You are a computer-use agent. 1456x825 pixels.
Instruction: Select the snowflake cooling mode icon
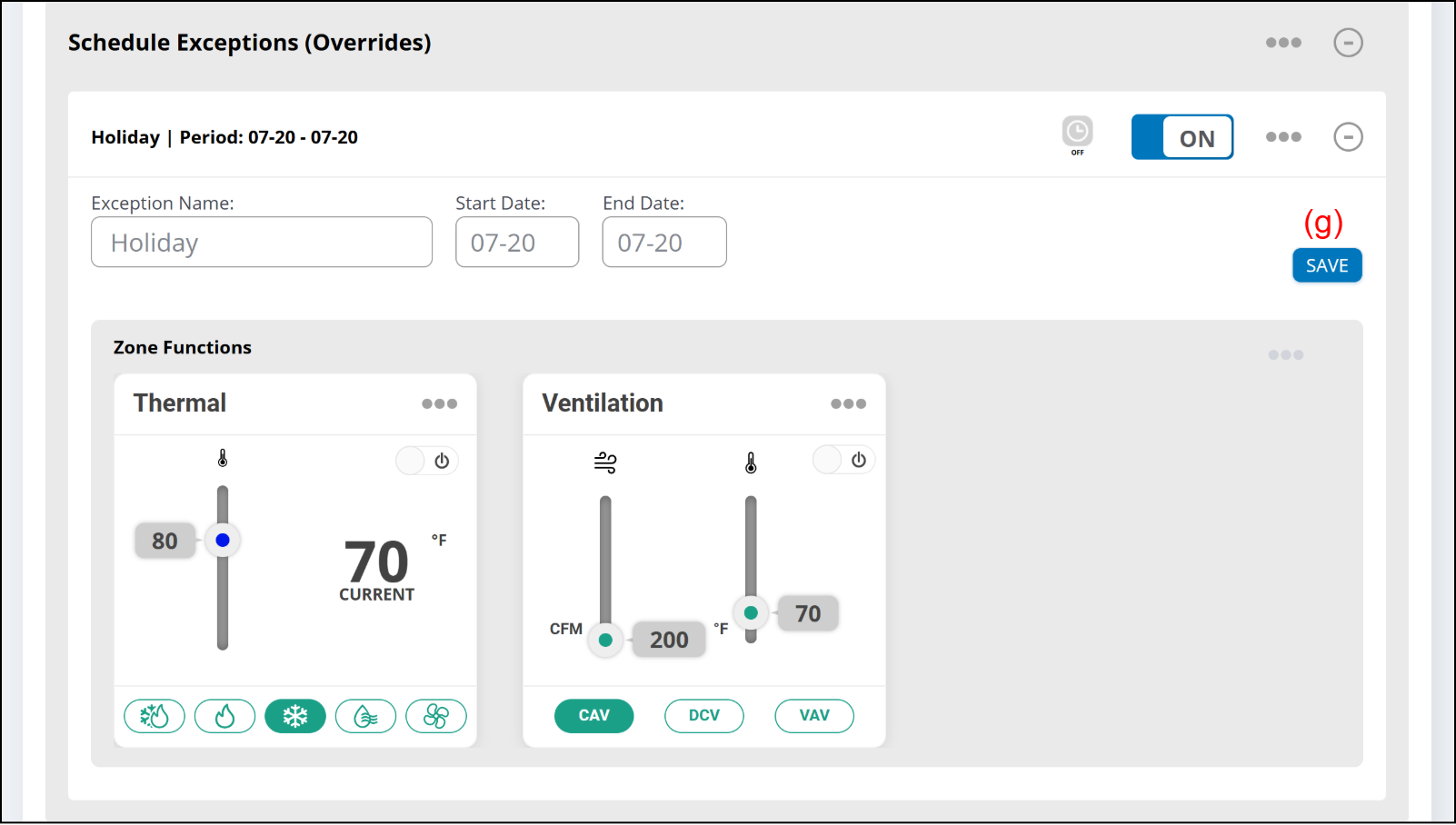(x=295, y=716)
